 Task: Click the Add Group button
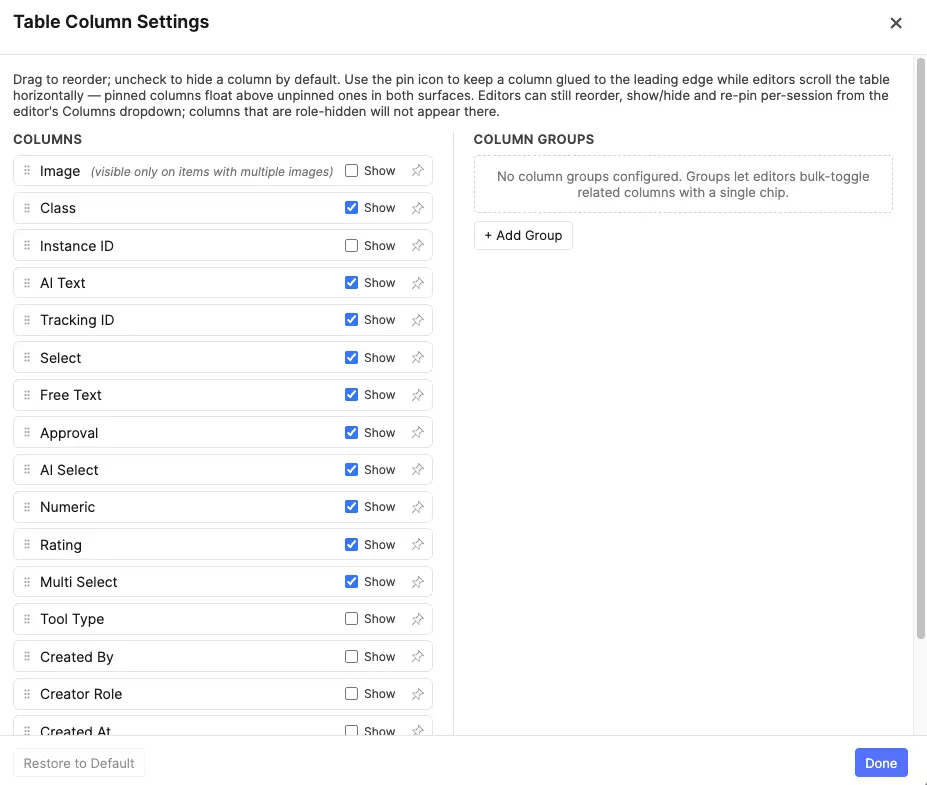tap(523, 235)
